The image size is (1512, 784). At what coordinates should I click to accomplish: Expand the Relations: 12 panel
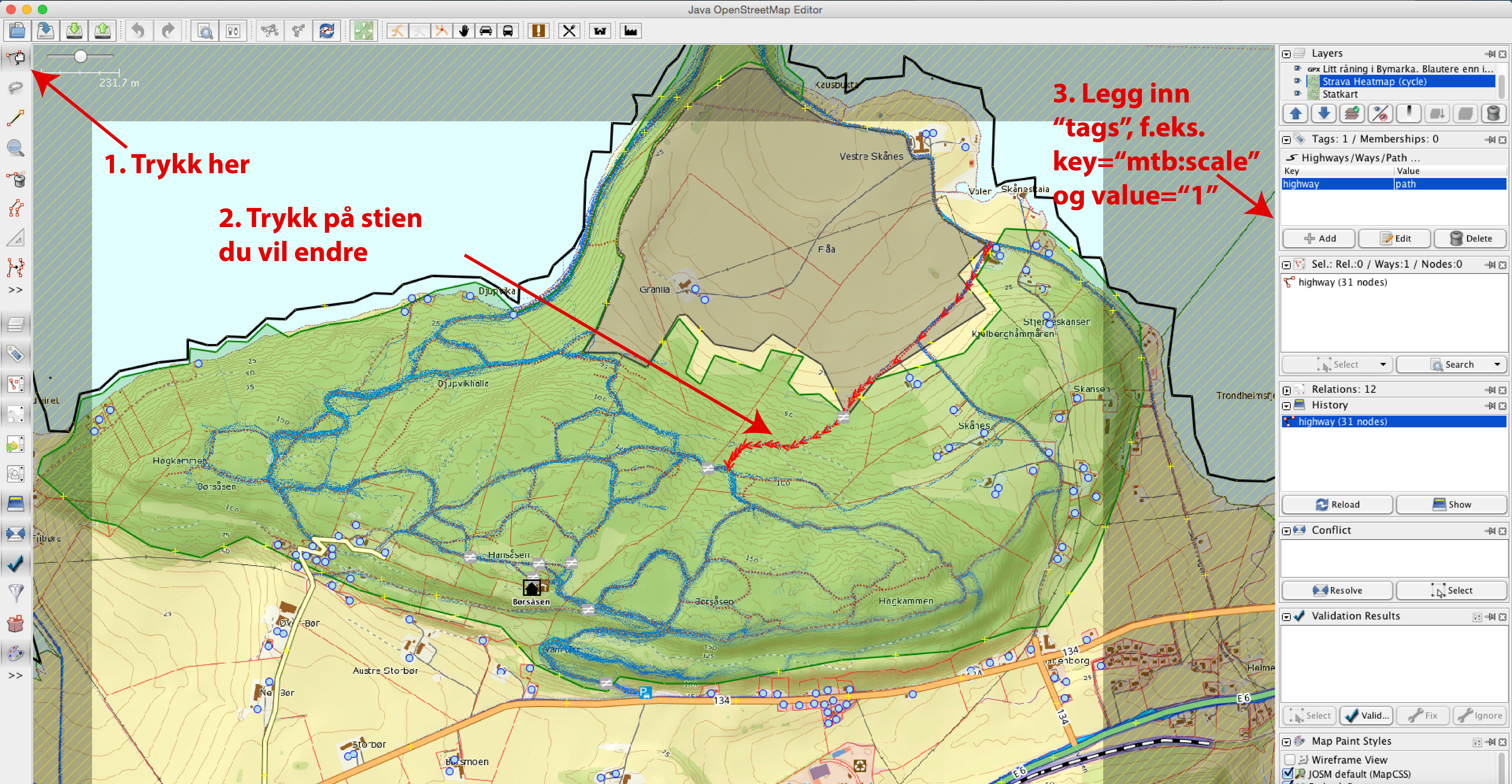(1287, 390)
